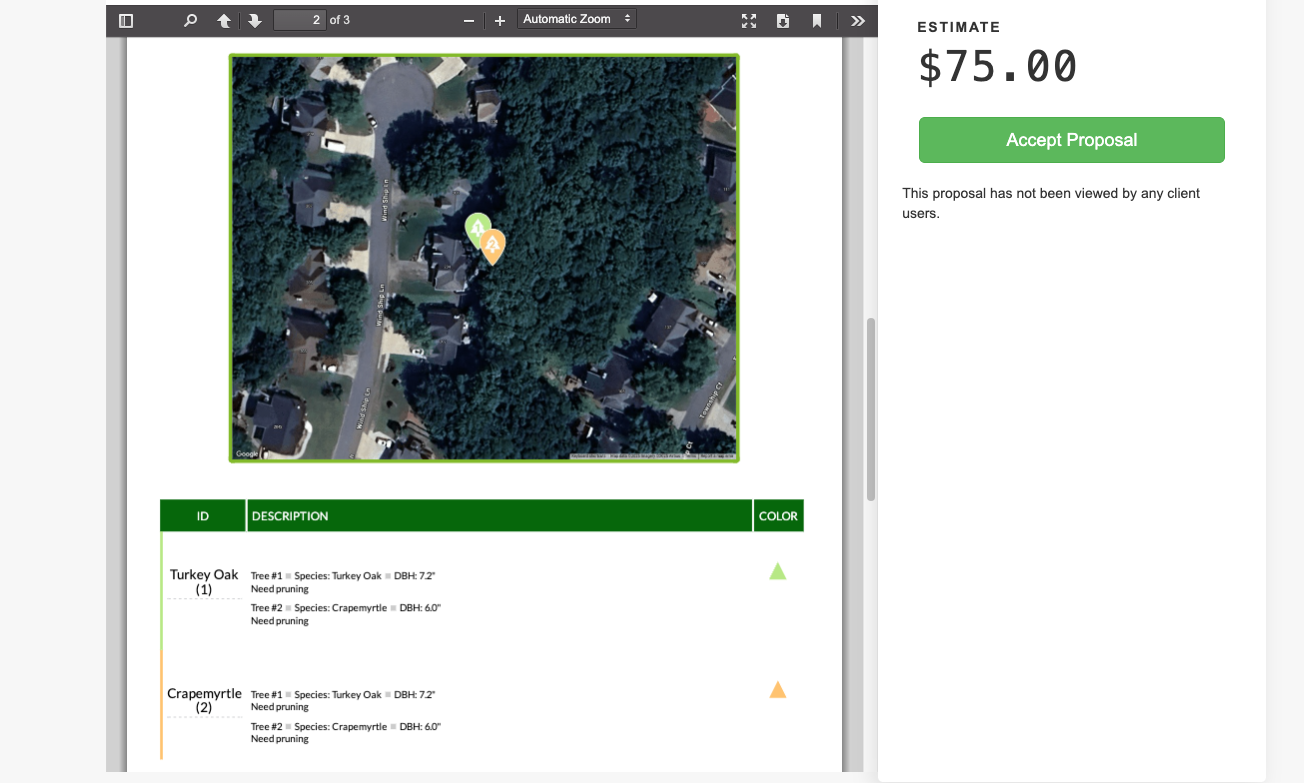
Task: Click the page number input field
Action: pyautogui.click(x=299, y=20)
